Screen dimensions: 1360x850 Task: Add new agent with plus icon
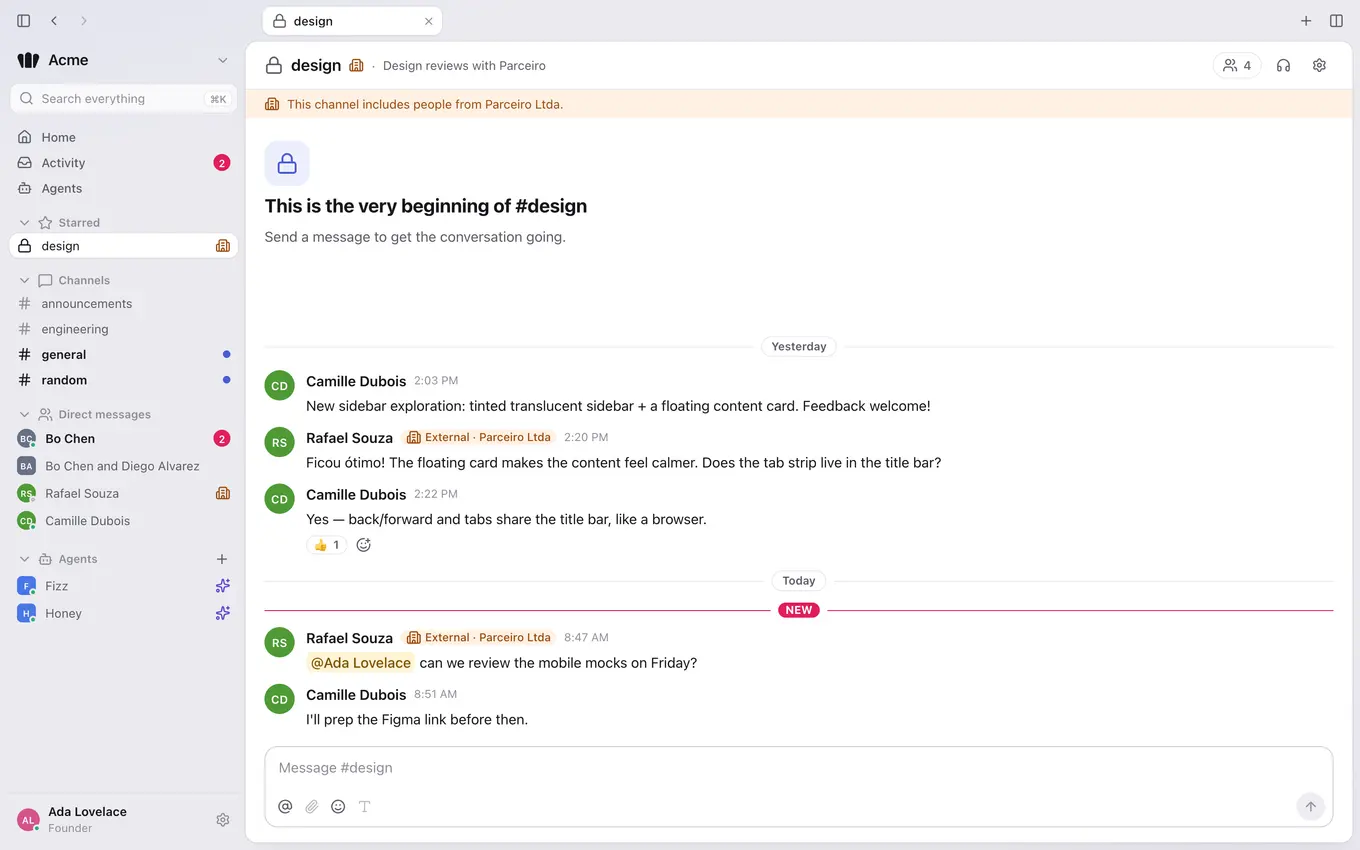pos(222,559)
